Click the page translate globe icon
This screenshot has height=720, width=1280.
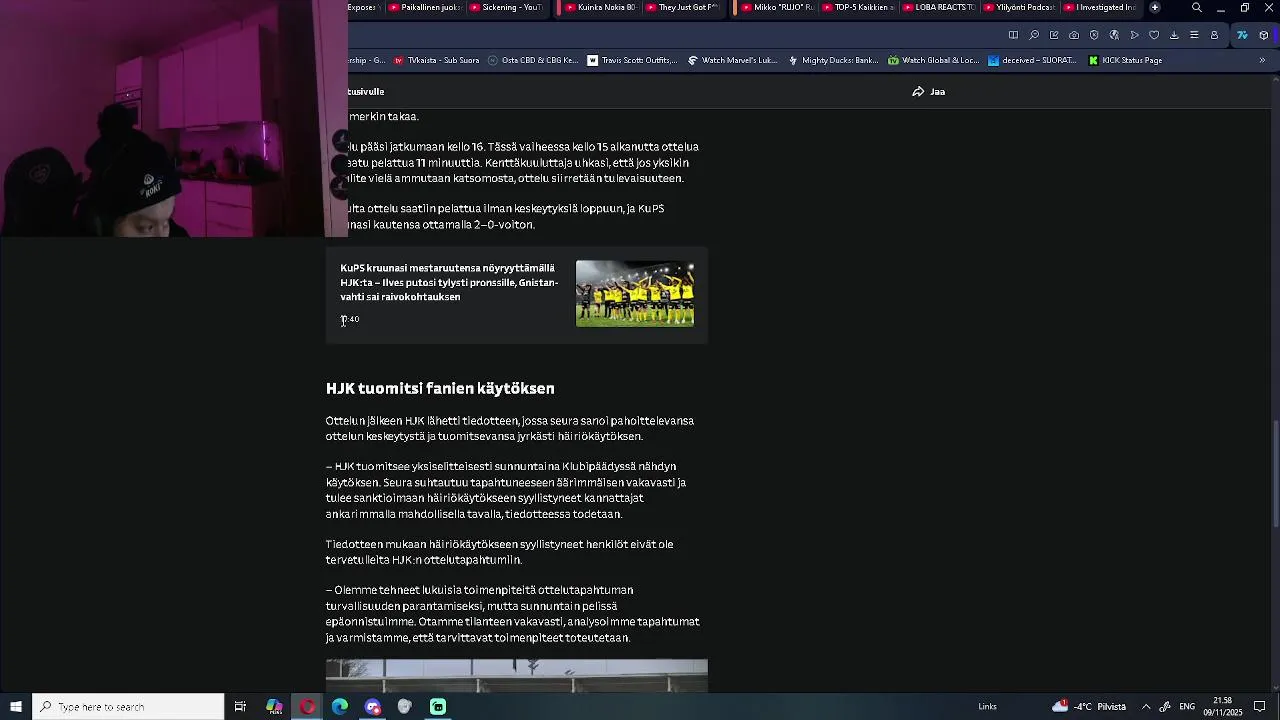[x=1114, y=35]
